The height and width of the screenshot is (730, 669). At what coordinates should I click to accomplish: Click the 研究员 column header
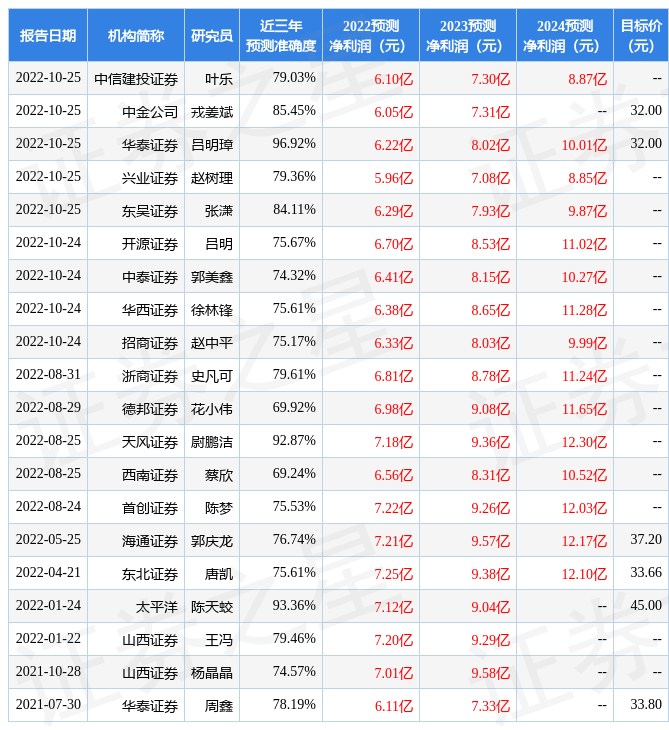(x=212, y=35)
